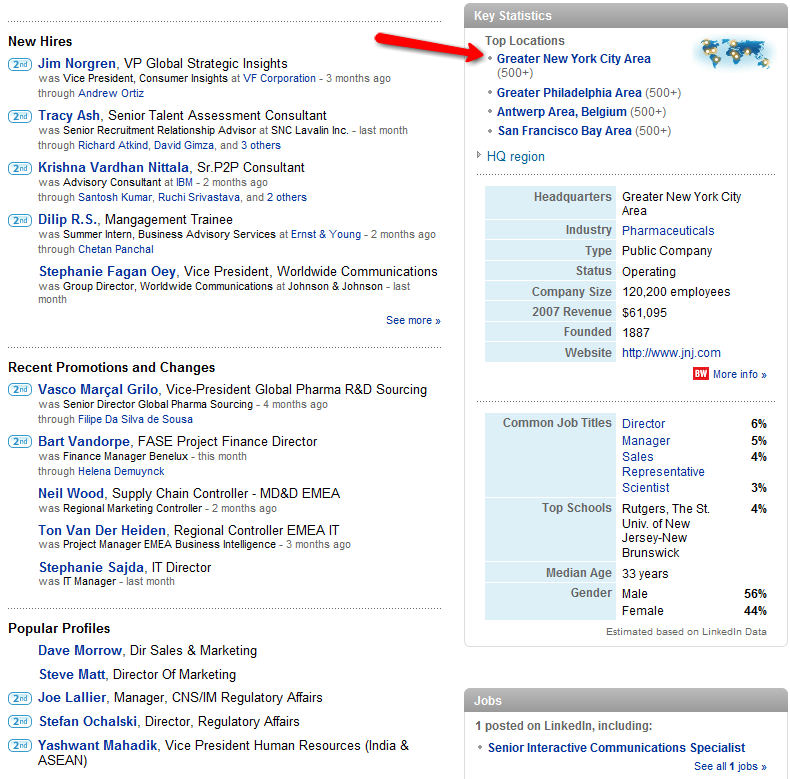Click the 2nd badge beside Joe Lallier
790x779 pixels.
(x=20, y=698)
